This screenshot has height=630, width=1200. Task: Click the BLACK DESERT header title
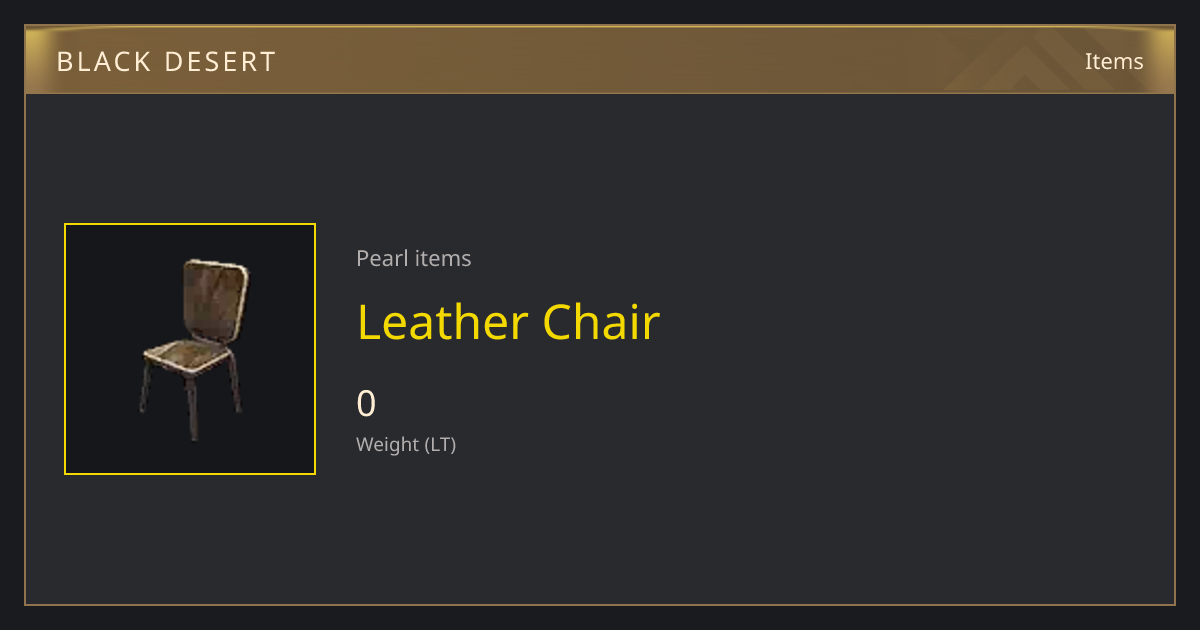coord(166,62)
